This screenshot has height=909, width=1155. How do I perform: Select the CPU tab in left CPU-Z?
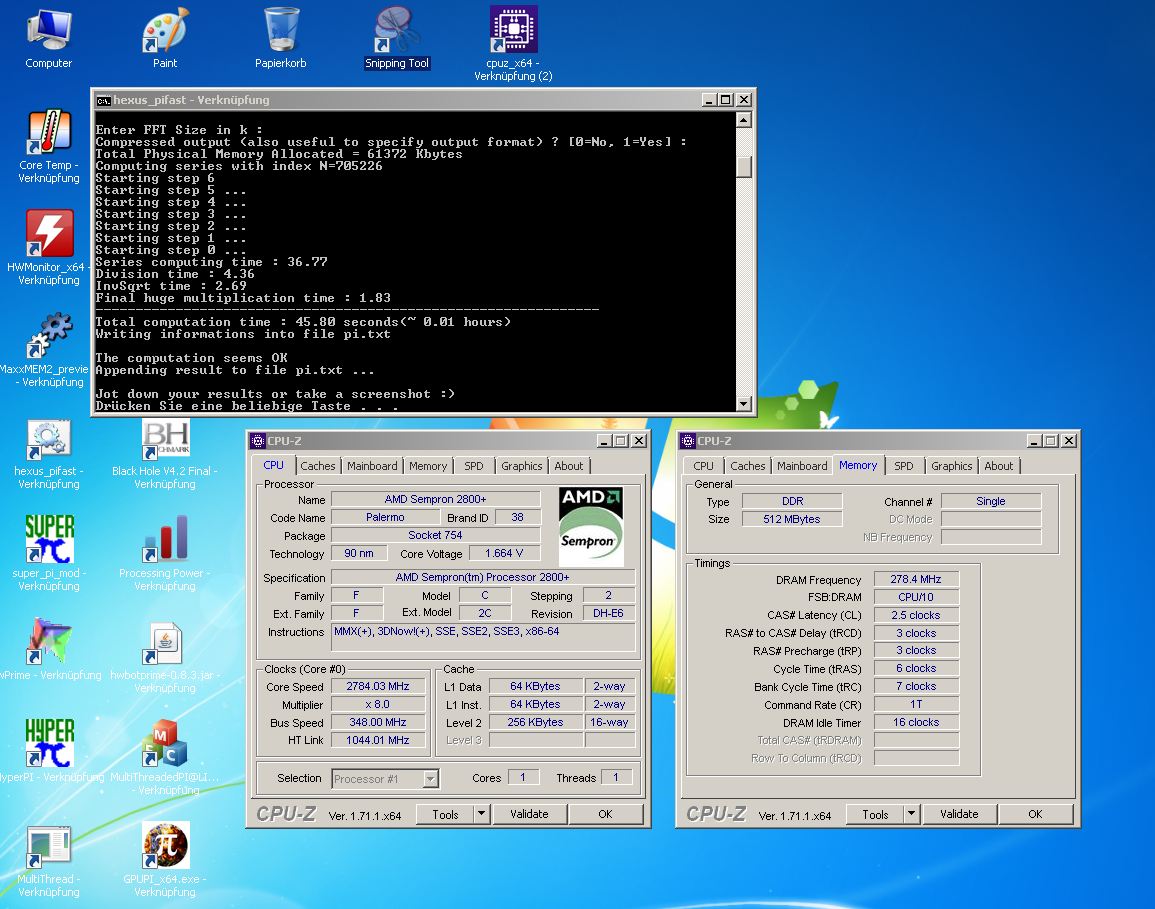(273, 465)
